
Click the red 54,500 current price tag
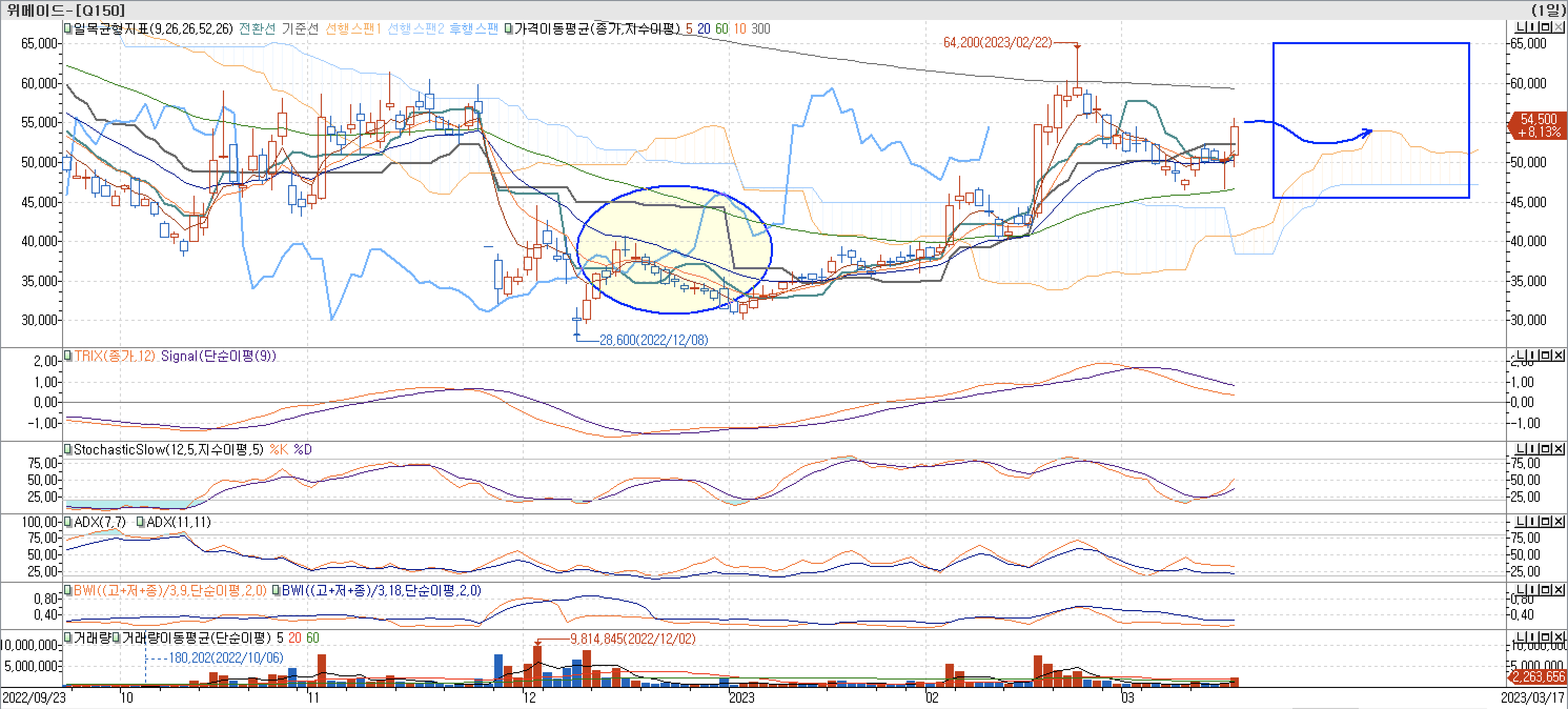pyautogui.click(x=1538, y=126)
